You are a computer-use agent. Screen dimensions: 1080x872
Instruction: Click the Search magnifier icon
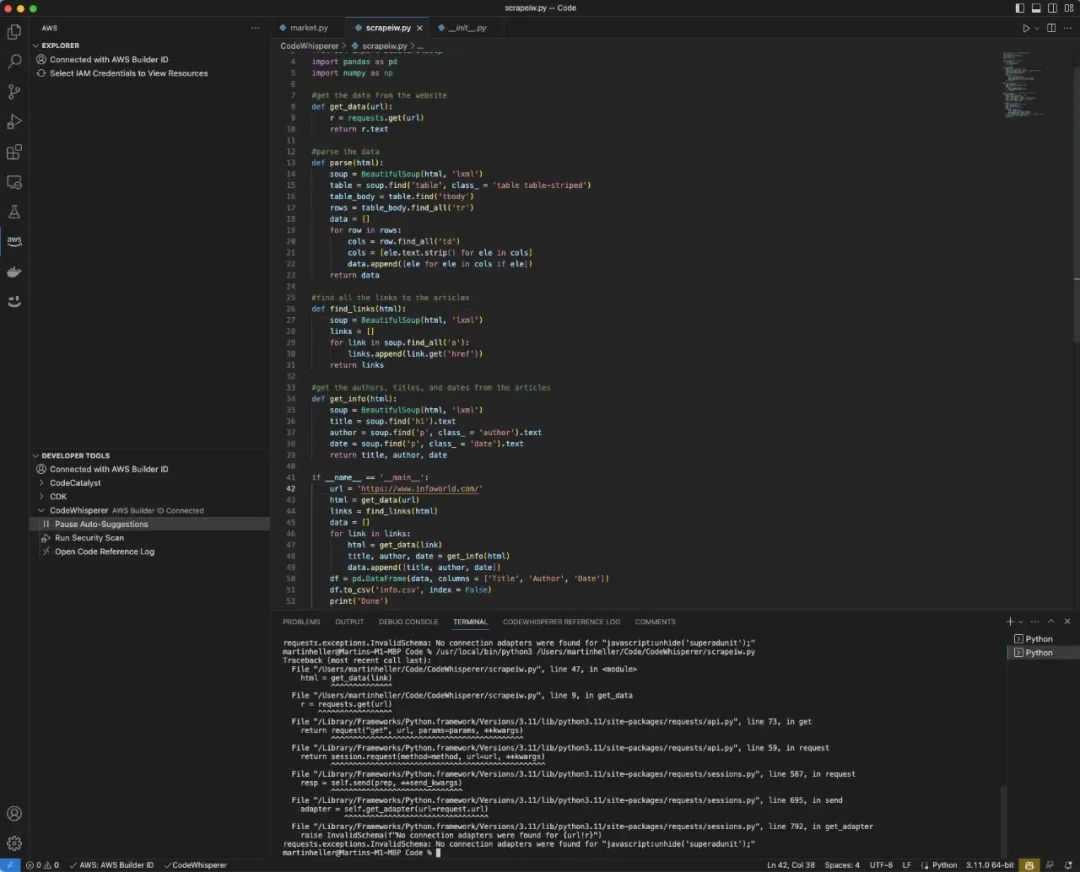14,62
